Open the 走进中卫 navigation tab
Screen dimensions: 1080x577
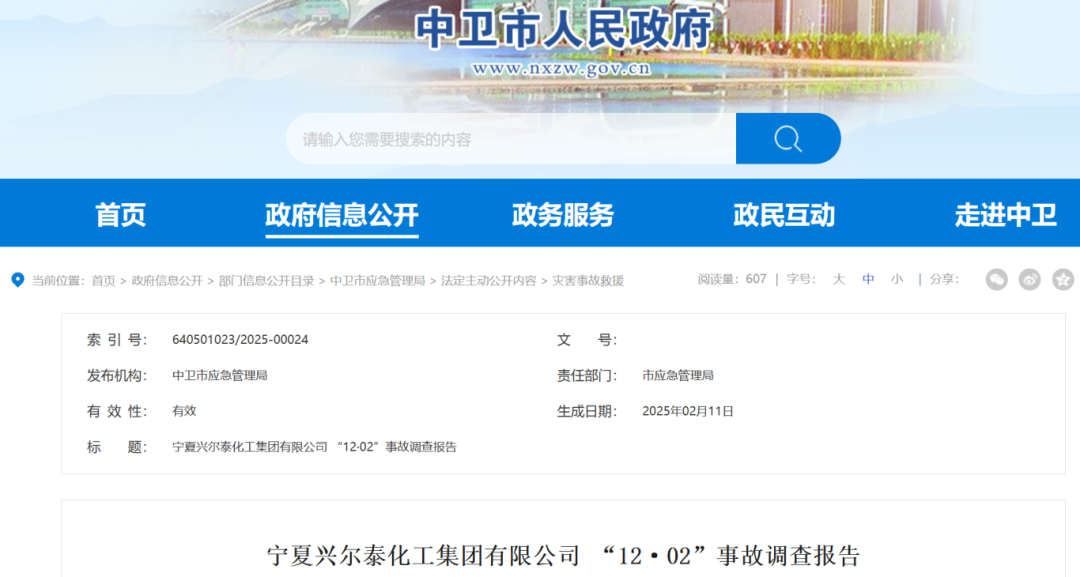(1006, 215)
